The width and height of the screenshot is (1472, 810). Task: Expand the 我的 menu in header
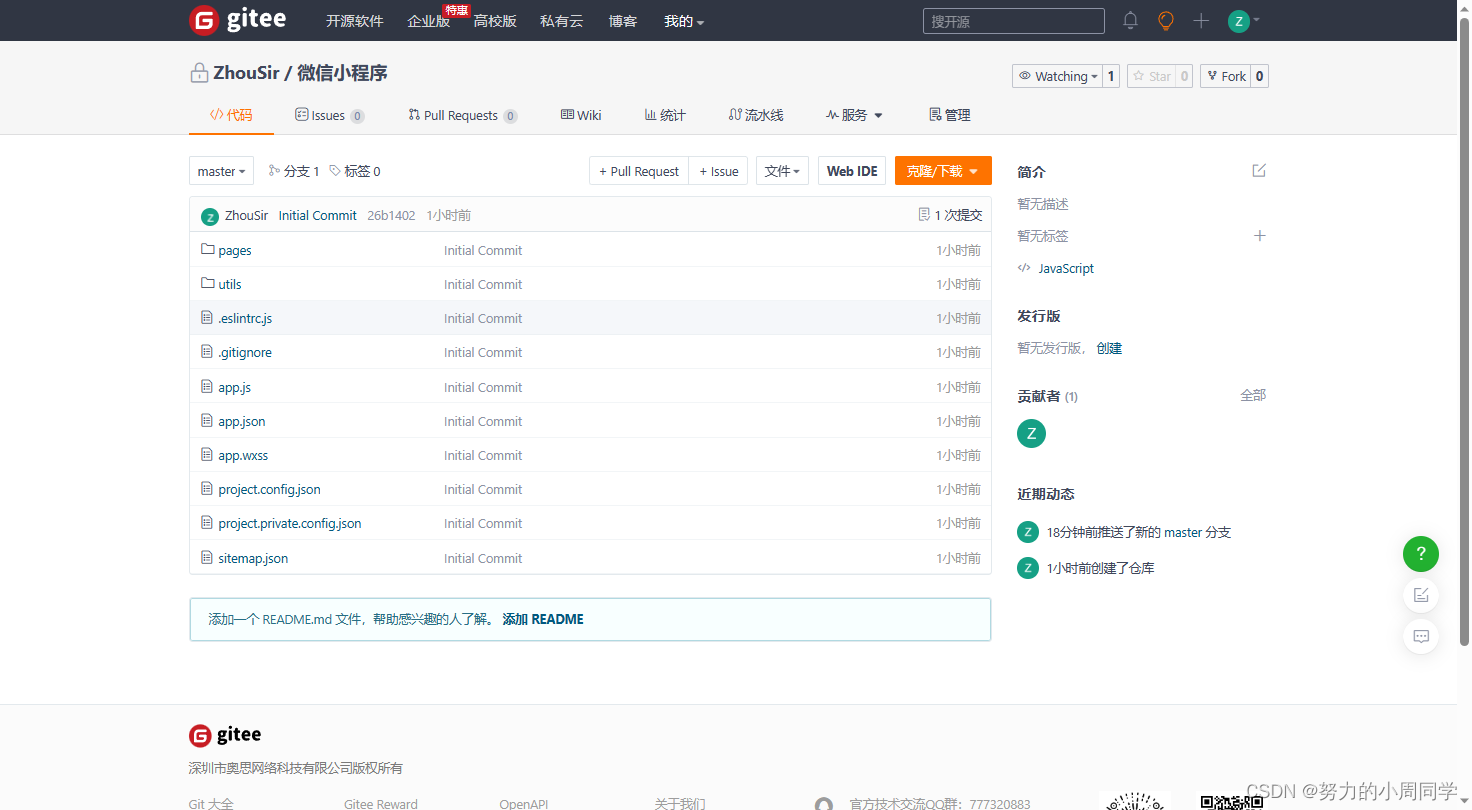(x=684, y=21)
